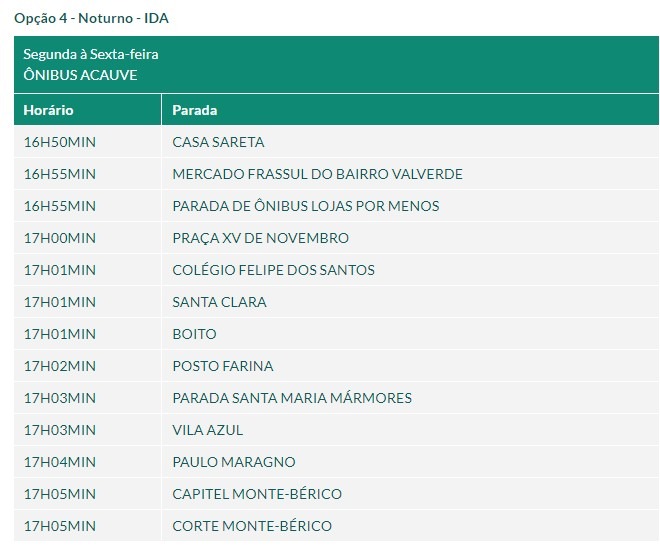Click the 'ÔNIBUS ACAUVE' heading
The width and height of the screenshot is (660, 549).
80,75
